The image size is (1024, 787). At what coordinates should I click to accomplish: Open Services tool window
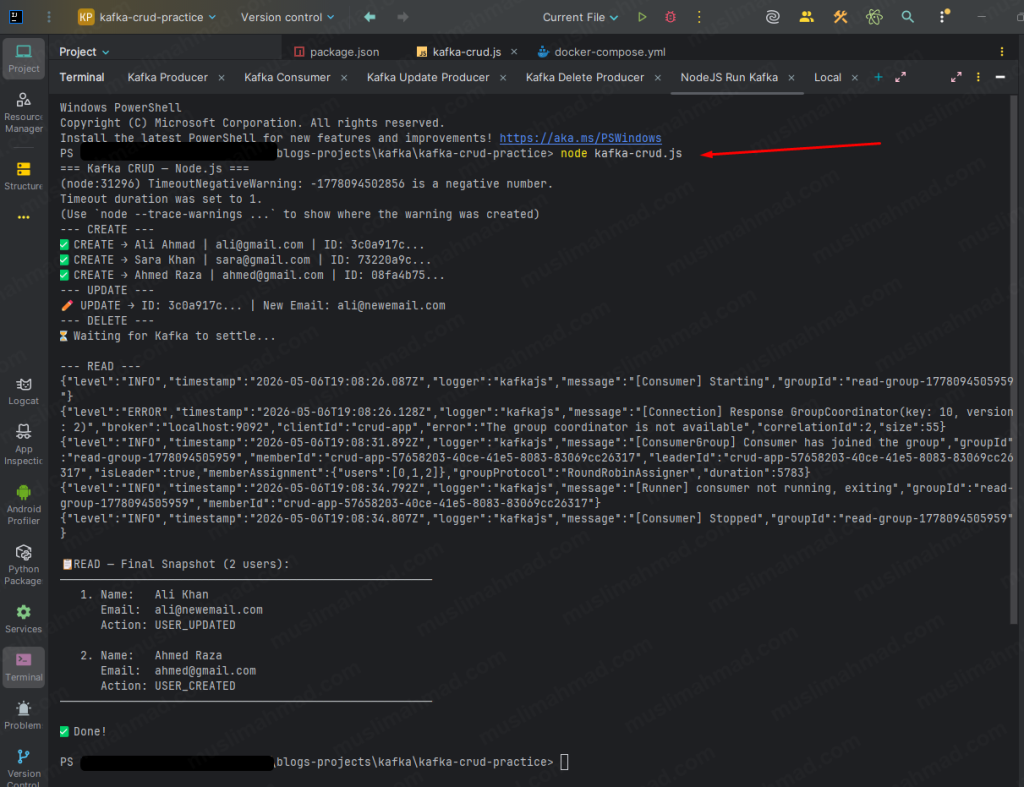tap(24, 619)
